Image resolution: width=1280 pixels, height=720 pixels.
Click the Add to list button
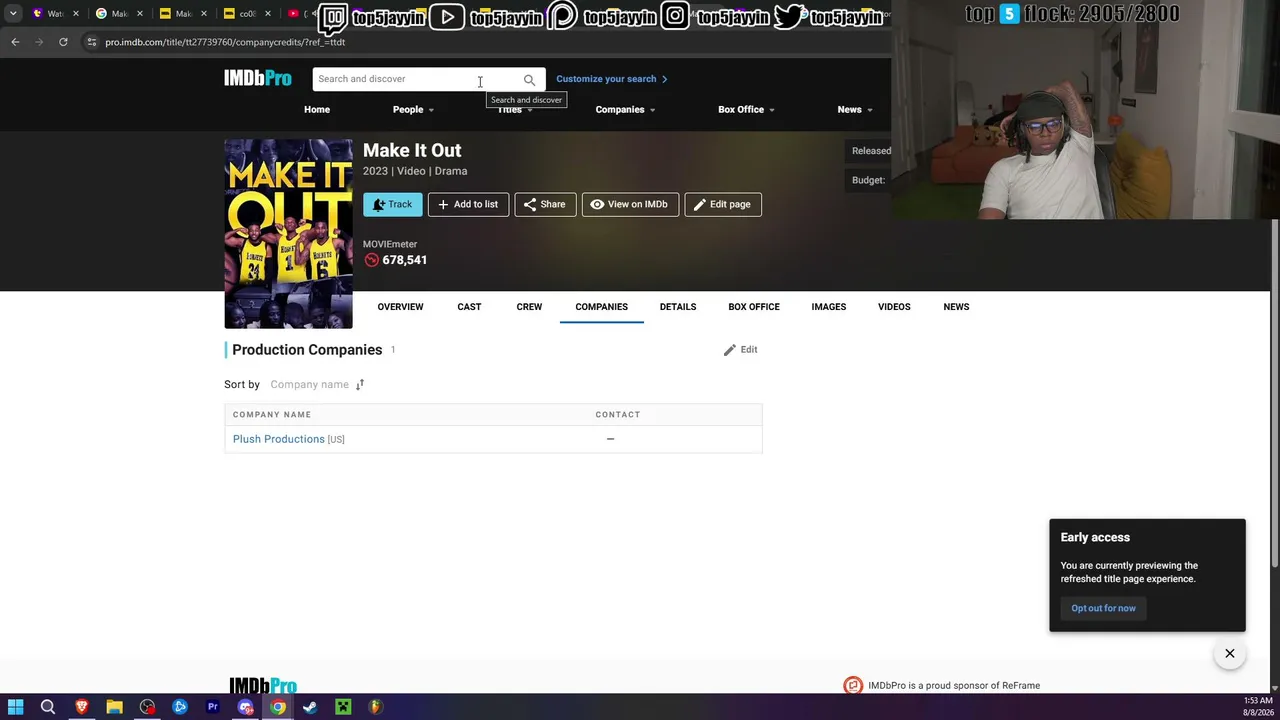click(x=468, y=204)
